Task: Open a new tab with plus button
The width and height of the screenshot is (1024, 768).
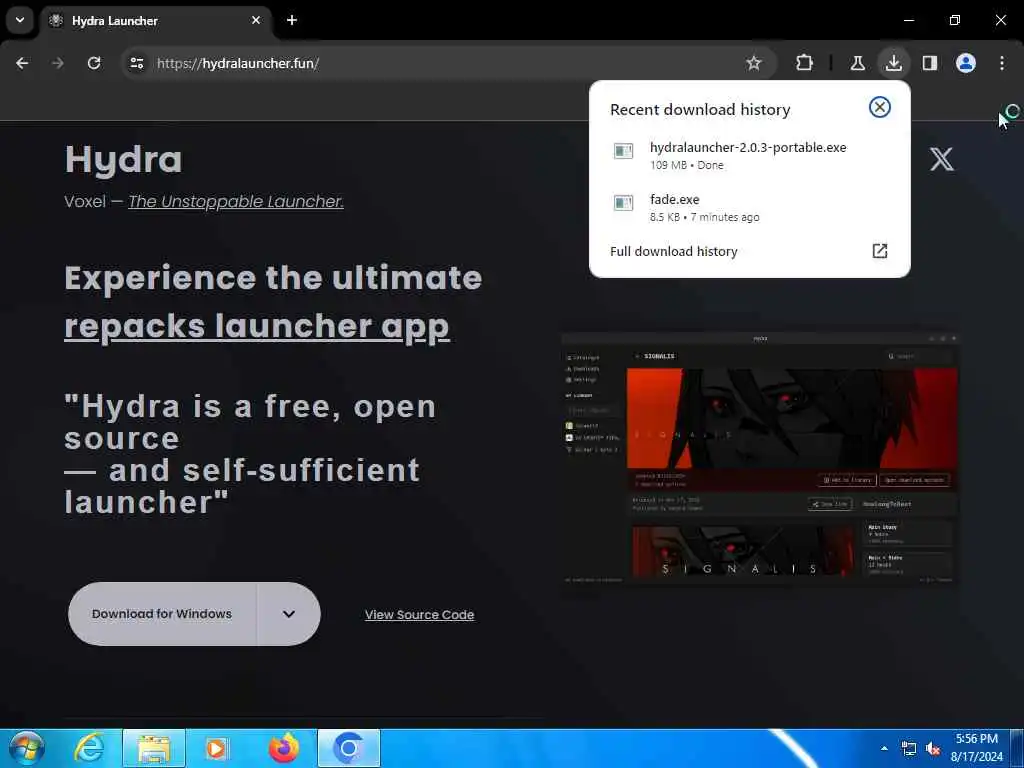Action: point(292,20)
